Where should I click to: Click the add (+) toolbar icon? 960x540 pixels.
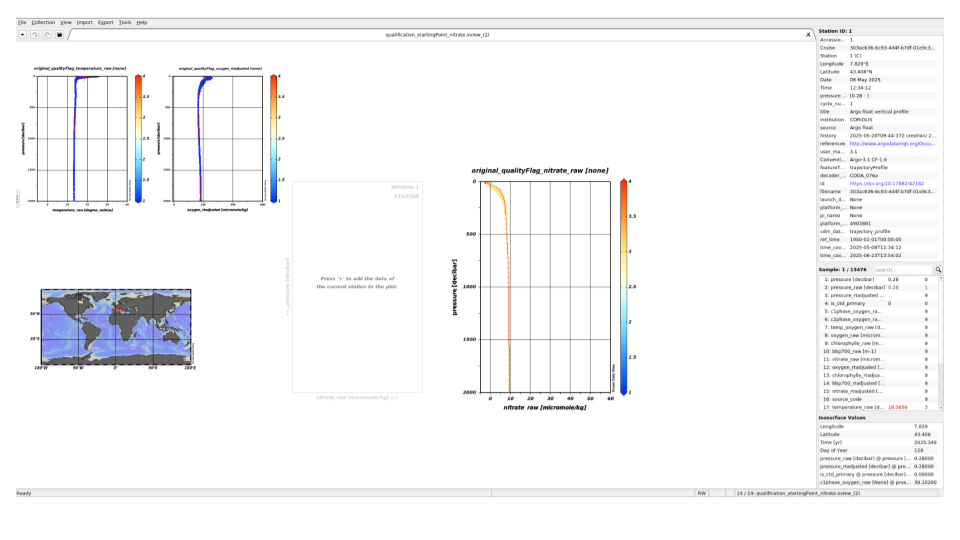click(22, 34)
